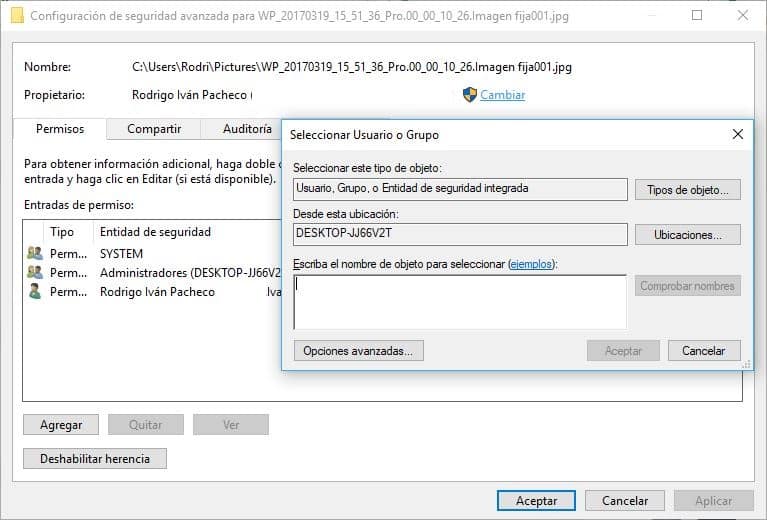Click the Ver button

point(231,425)
